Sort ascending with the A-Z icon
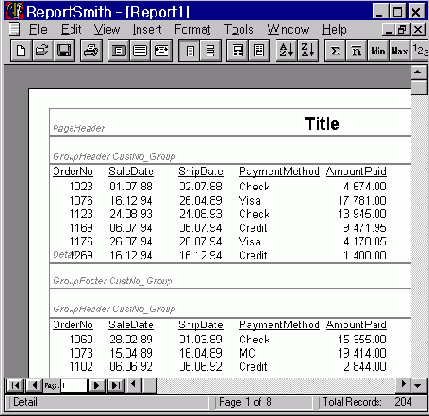429x416 pixels. 286,51
